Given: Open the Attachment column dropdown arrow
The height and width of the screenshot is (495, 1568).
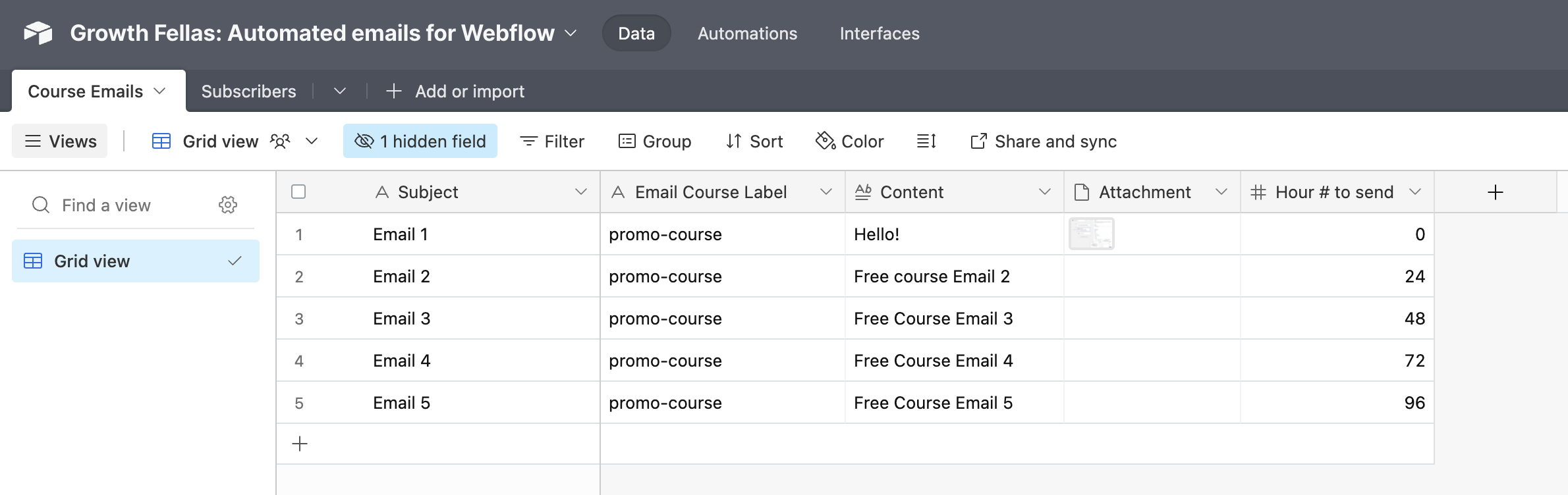Looking at the screenshot, I should pyautogui.click(x=1221, y=192).
